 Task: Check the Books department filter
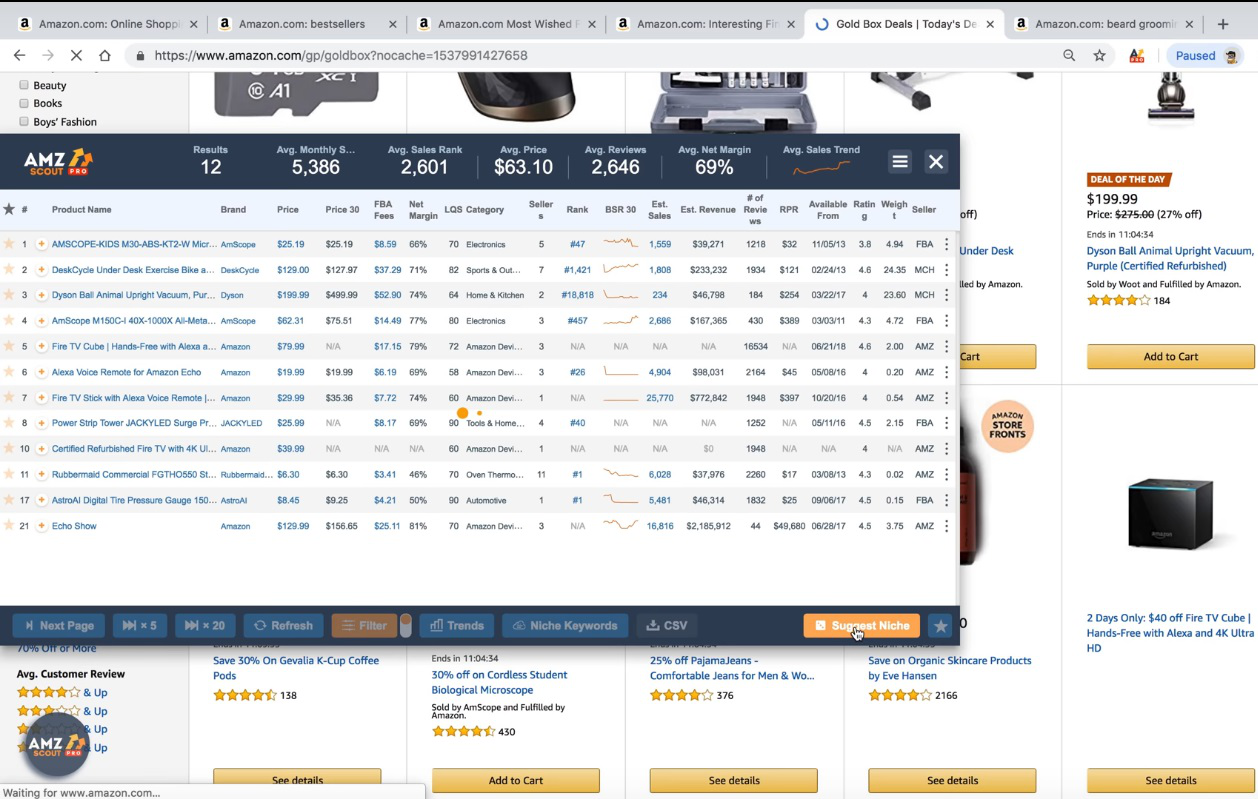(x=24, y=103)
